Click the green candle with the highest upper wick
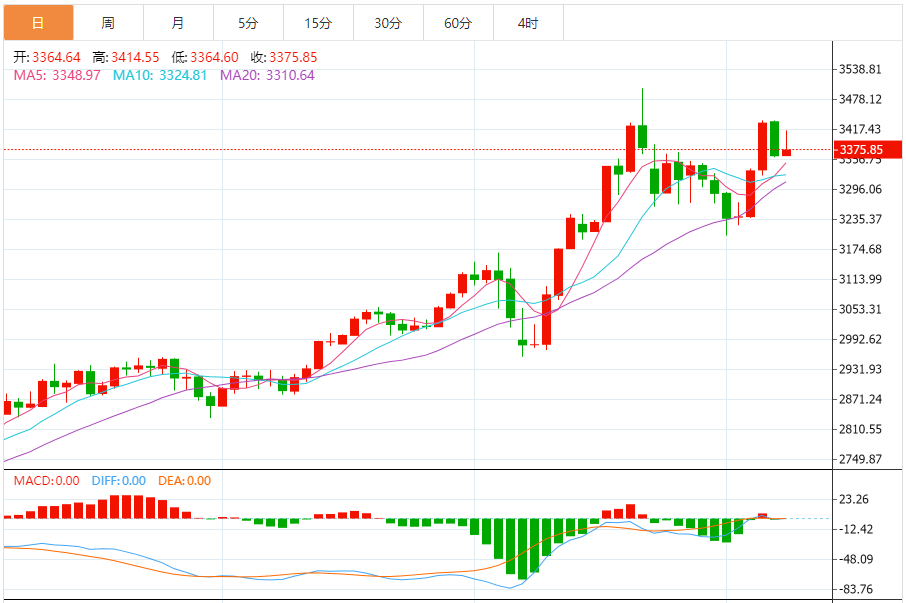The height and width of the screenshot is (603, 906). click(x=642, y=136)
